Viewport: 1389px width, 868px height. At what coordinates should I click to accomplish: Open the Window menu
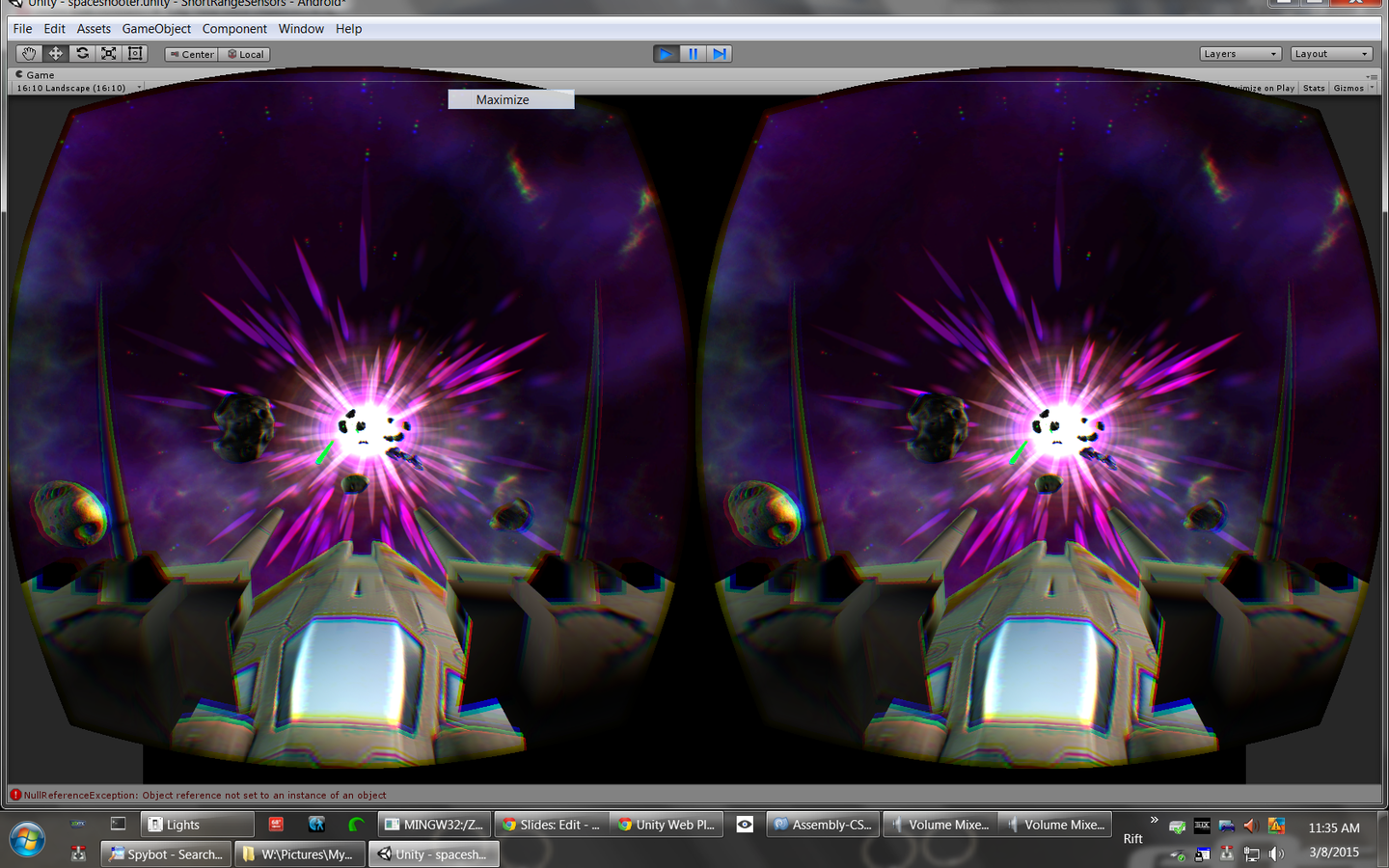pos(301,29)
